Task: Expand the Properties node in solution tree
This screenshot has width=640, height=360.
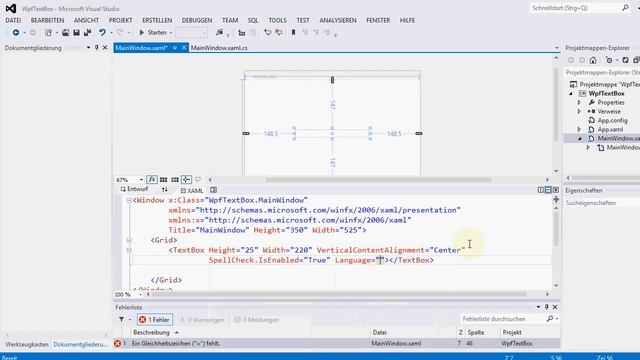Action: (x=579, y=102)
